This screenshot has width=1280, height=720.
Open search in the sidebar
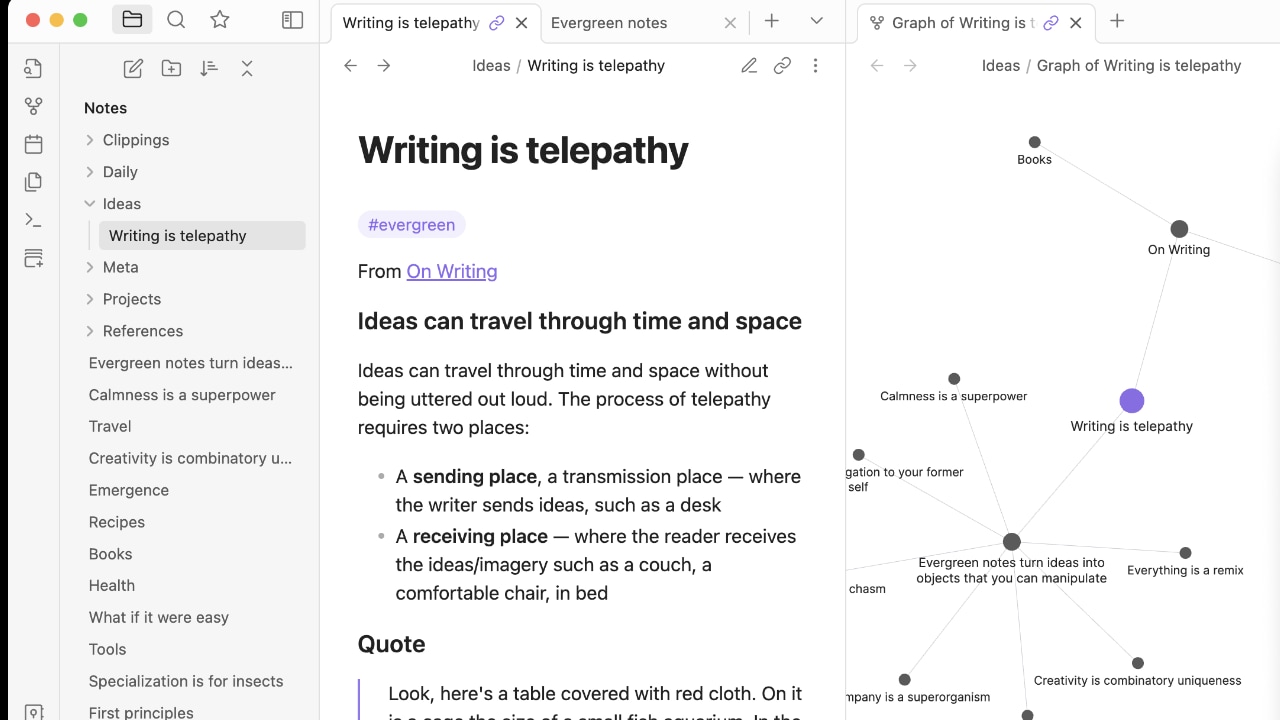[x=176, y=20]
